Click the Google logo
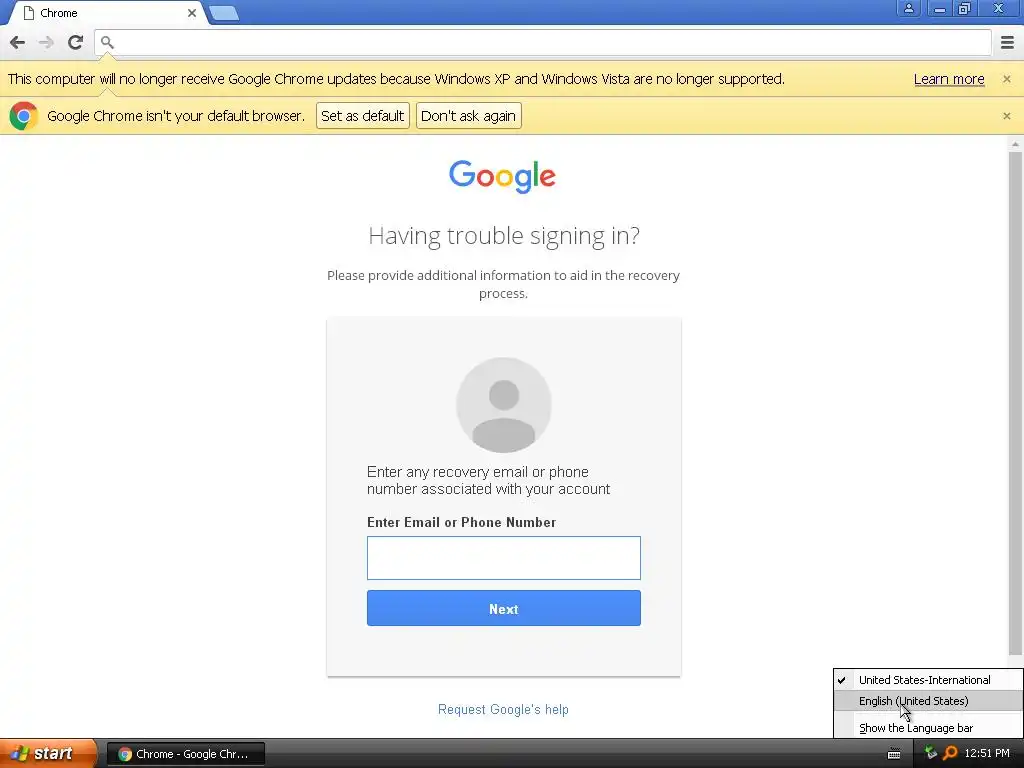Screen dimensions: 1024x768 point(502,176)
